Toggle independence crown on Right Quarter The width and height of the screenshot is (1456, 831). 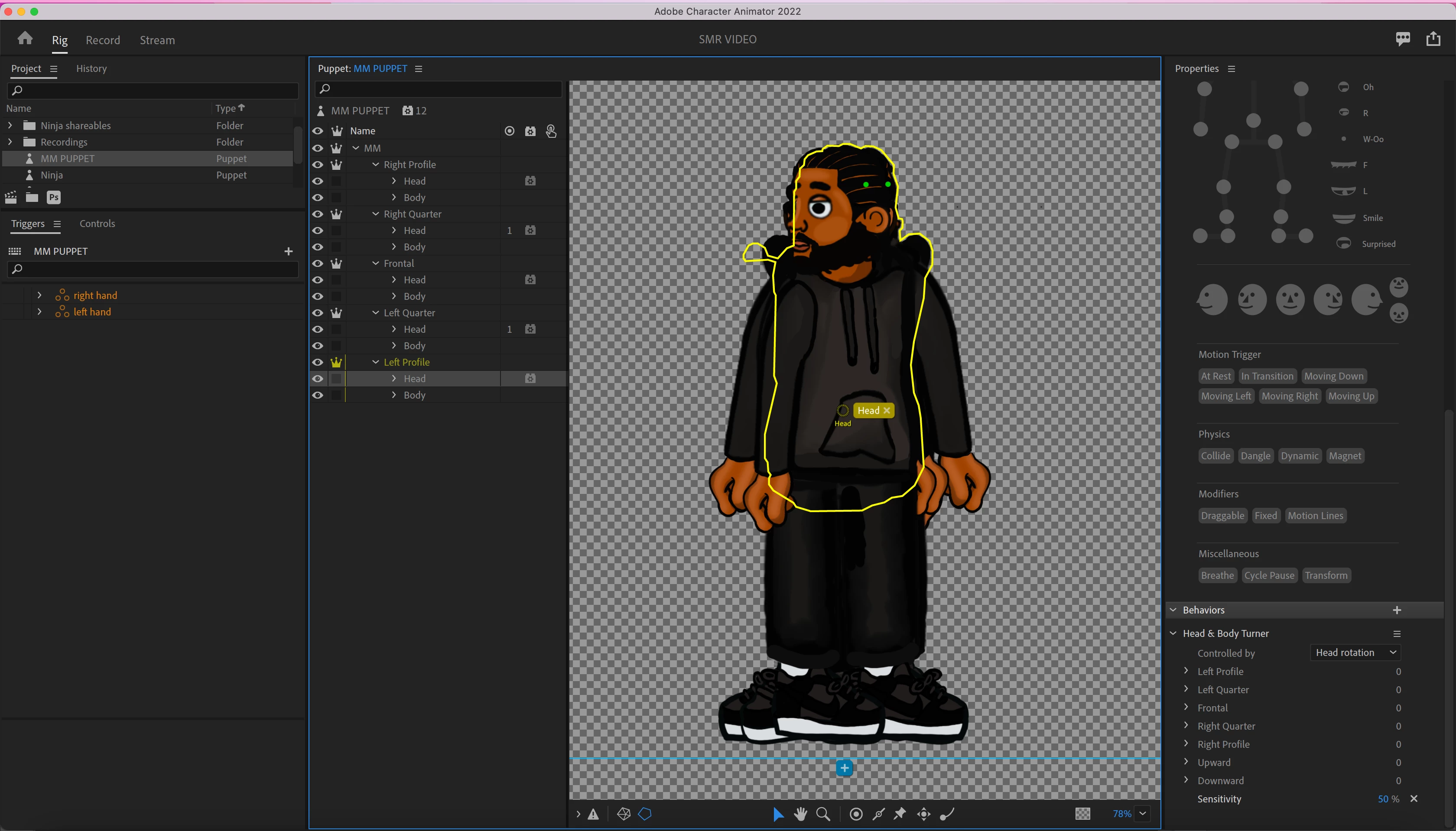tap(336, 214)
